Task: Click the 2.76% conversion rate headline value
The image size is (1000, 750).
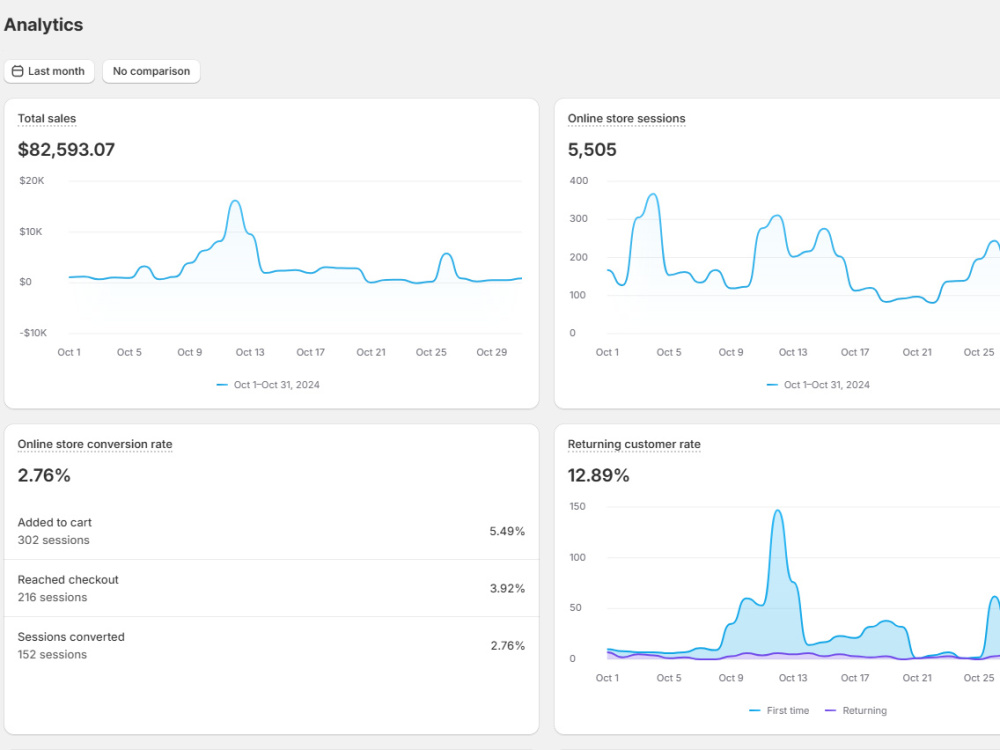Action: (x=44, y=476)
